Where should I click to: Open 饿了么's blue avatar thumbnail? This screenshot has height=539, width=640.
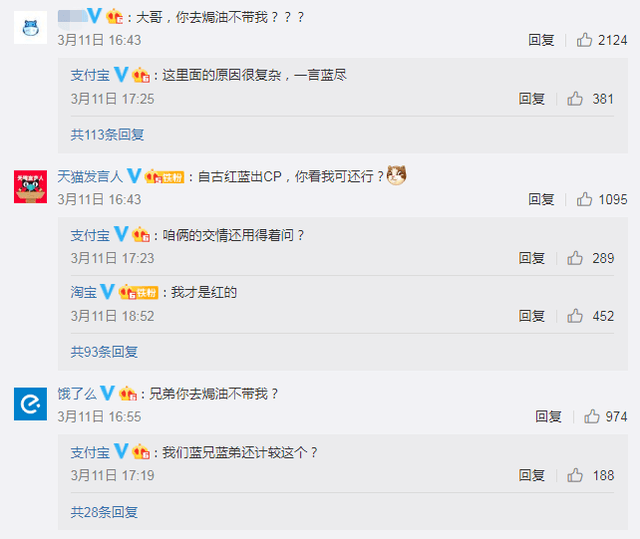(x=30, y=404)
